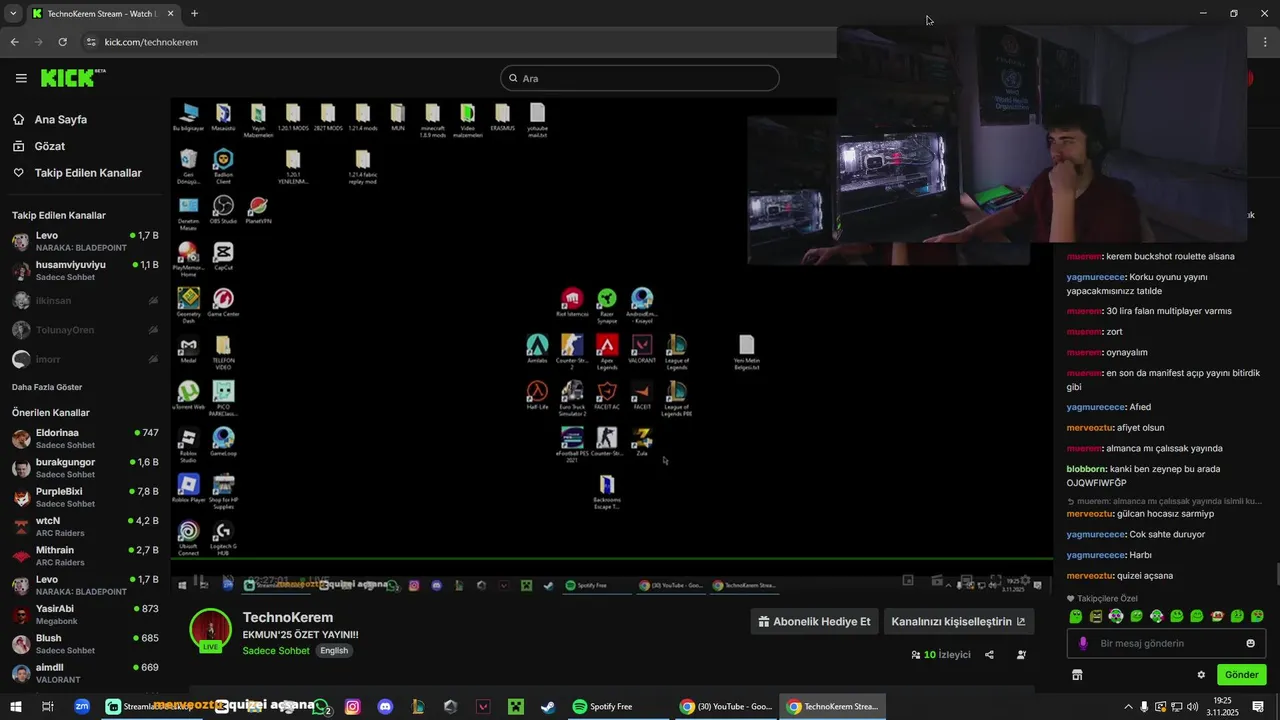Screen dimensions: 1280x720
Task: Show hidden system tray icons
Action: (x=1128, y=706)
